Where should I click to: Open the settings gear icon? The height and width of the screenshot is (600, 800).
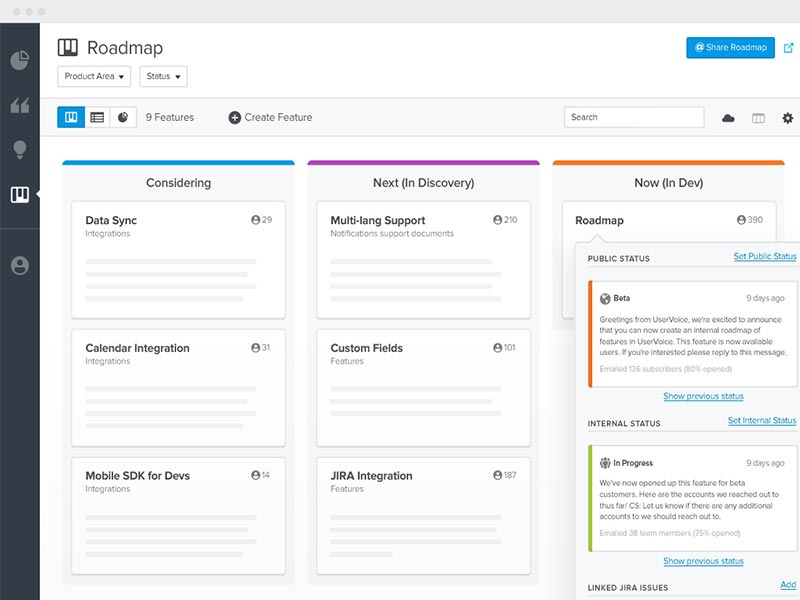pos(787,118)
